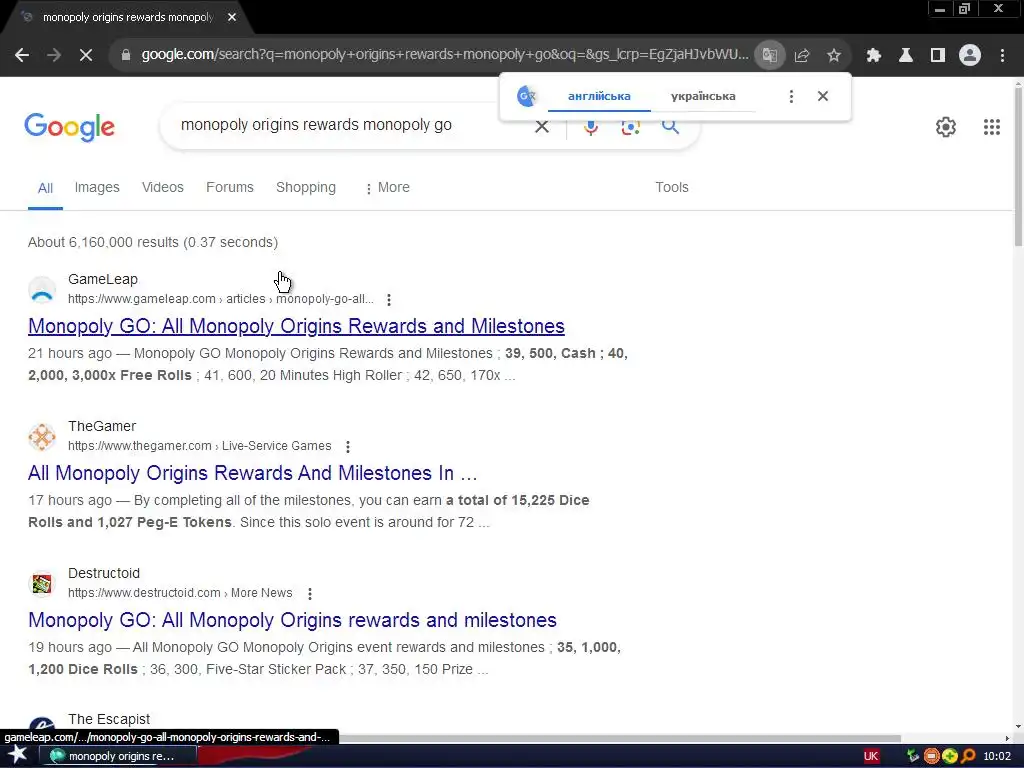Open Google quick settings gear
Image resolution: width=1024 pixels, height=768 pixels.
tap(946, 127)
